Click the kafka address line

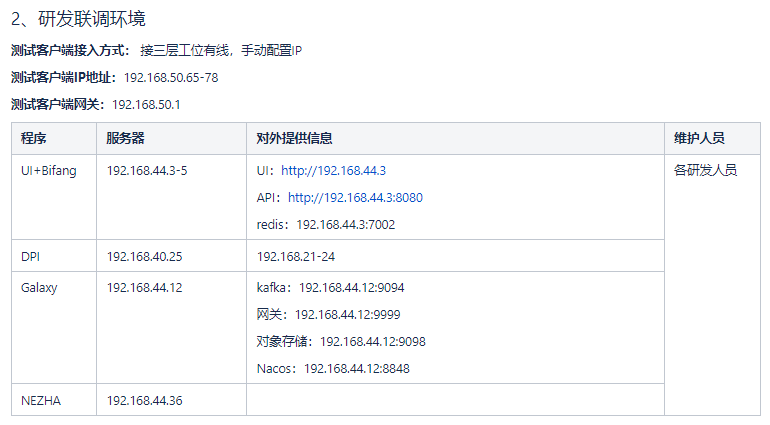click(x=330, y=288)
